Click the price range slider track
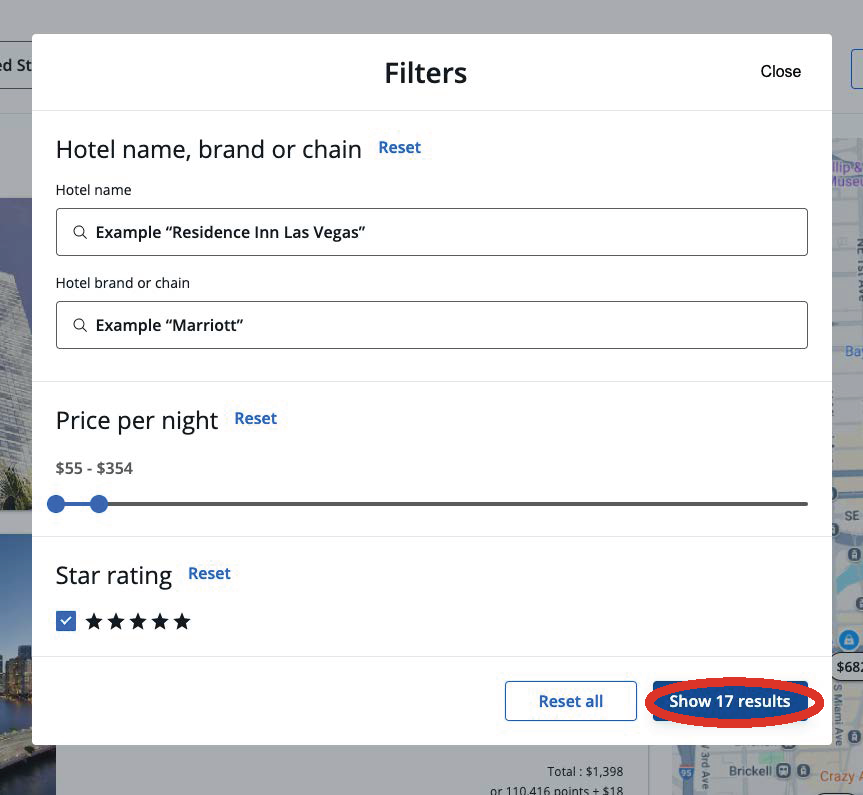Screen dimensions: 863x795 [x=450, y=504]
